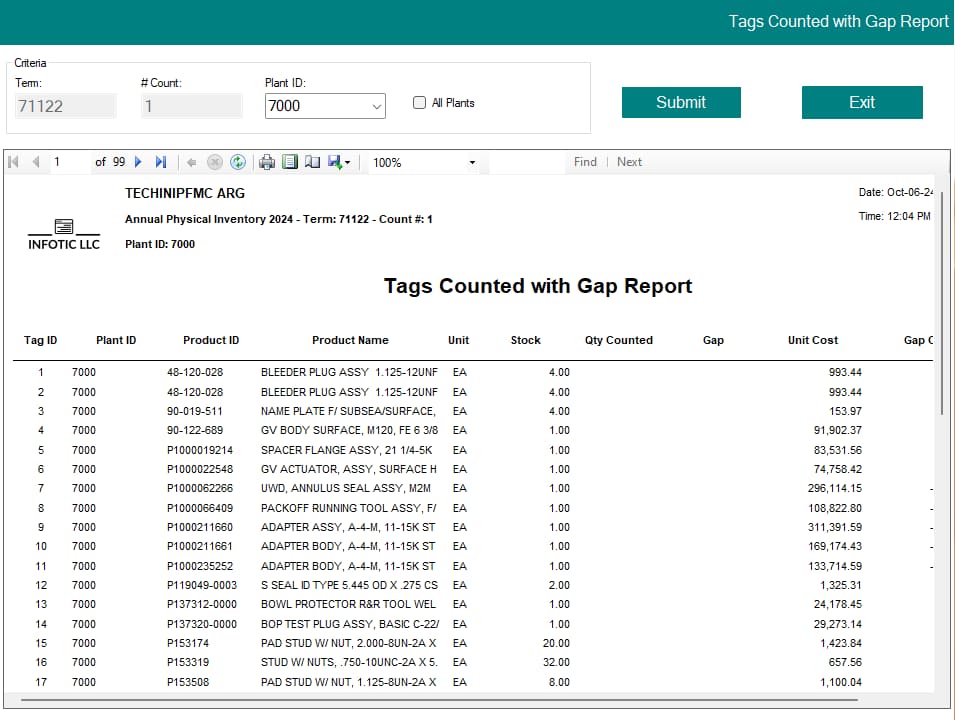This screenshot has width=955, height=720.
Task: Open page setup
Action: point(312,162)
